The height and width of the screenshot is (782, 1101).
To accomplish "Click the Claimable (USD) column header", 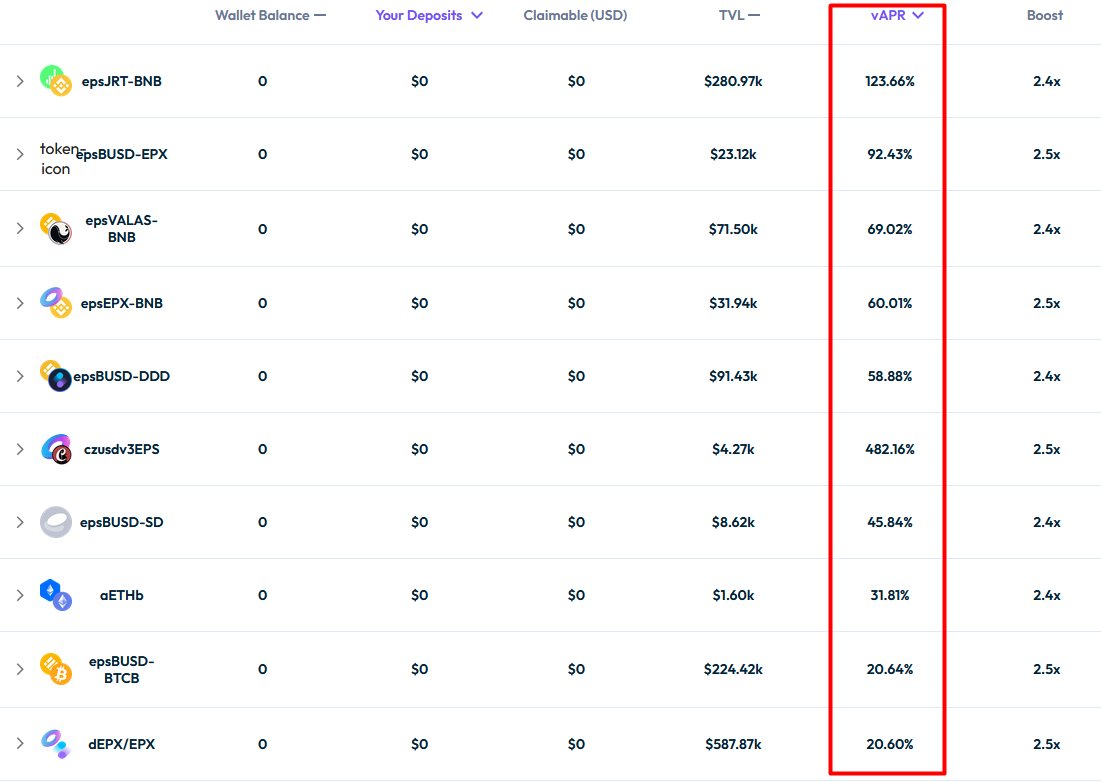I will (575, 15).
